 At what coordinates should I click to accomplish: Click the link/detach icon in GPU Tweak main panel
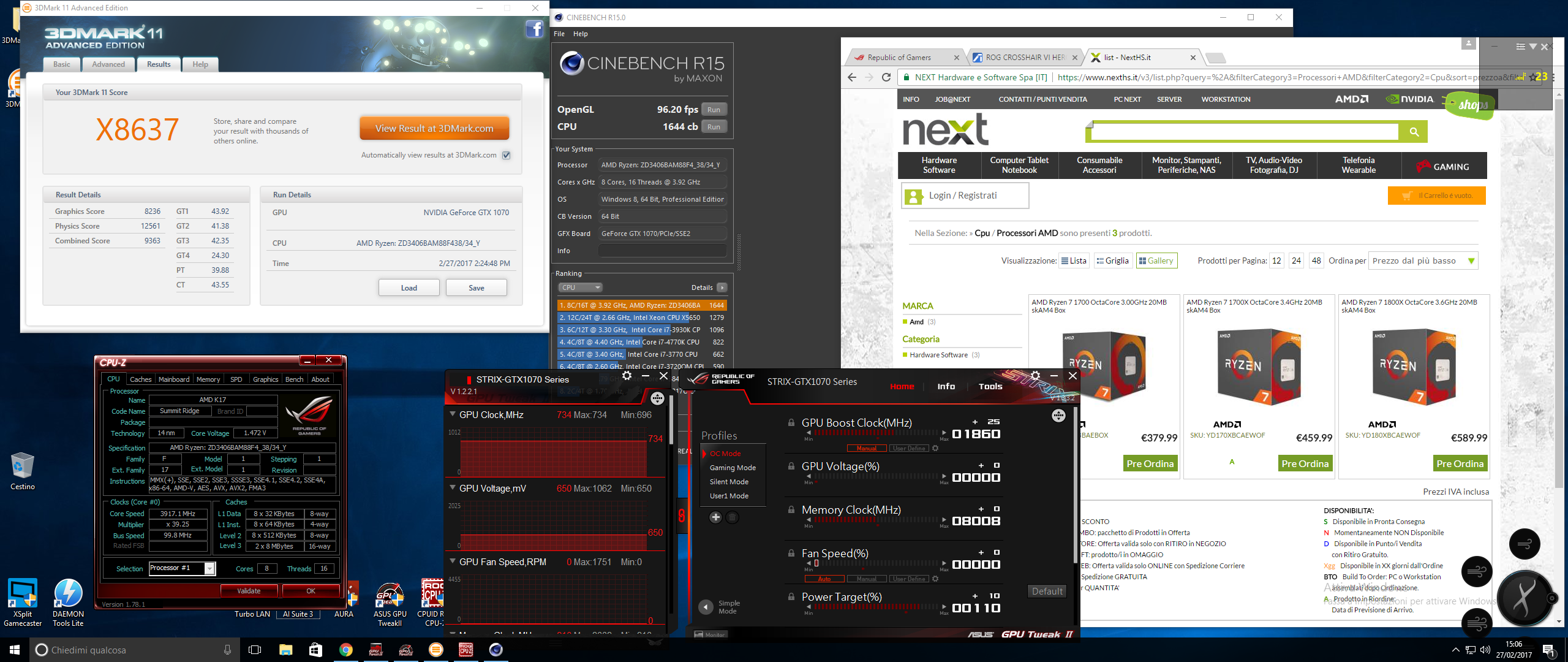point(1058,416)
